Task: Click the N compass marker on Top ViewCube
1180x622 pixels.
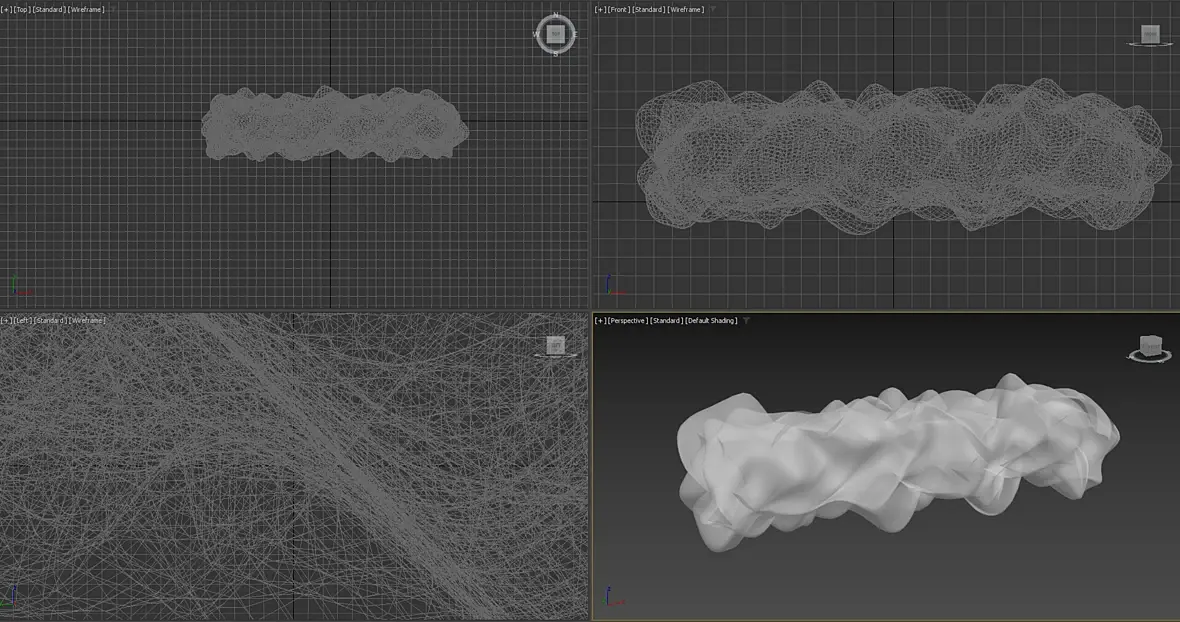Action: pyautogui.click(x=556, y=15)
